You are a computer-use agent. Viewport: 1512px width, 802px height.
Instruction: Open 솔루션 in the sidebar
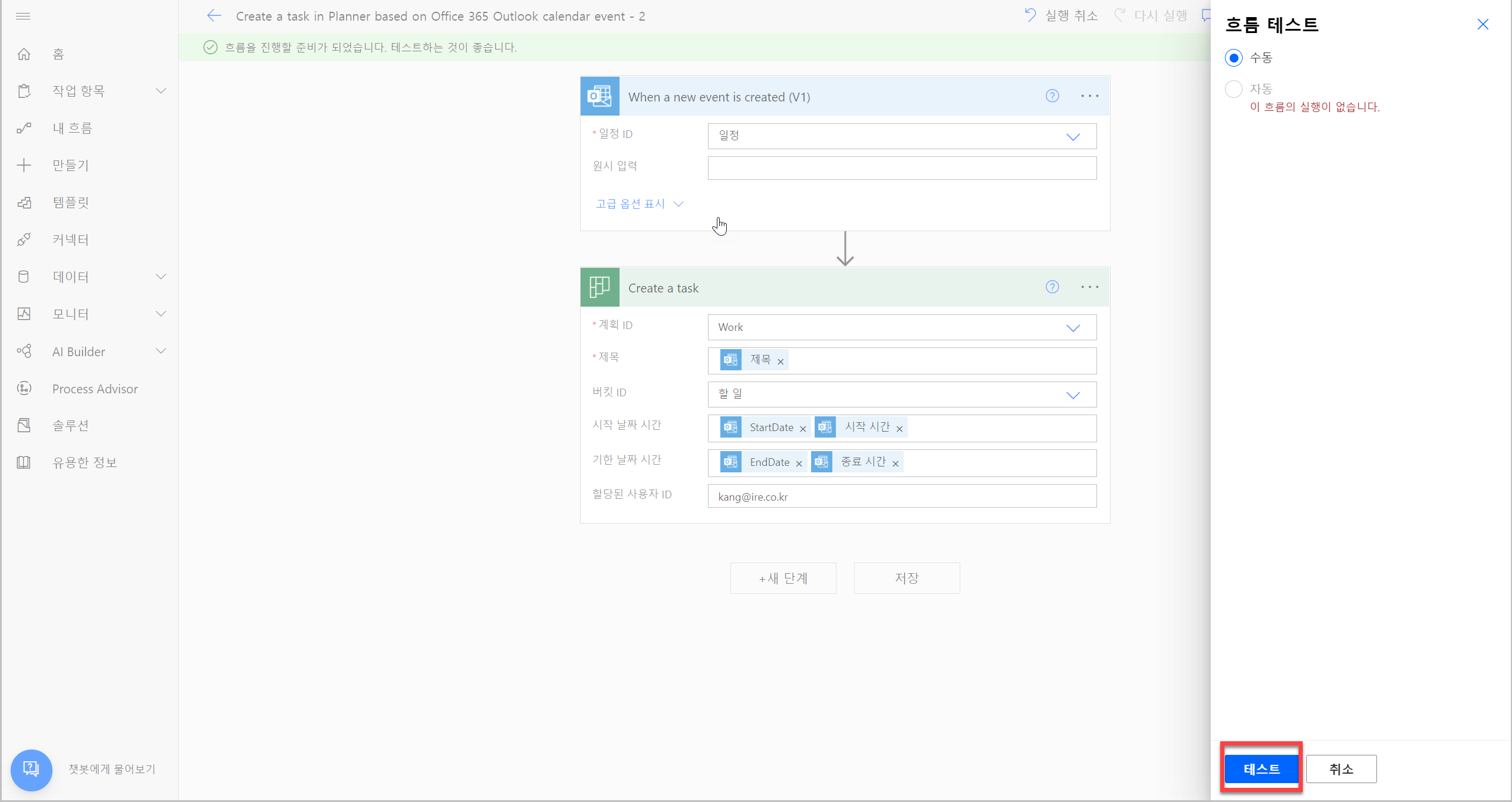(x=71, y=425)
